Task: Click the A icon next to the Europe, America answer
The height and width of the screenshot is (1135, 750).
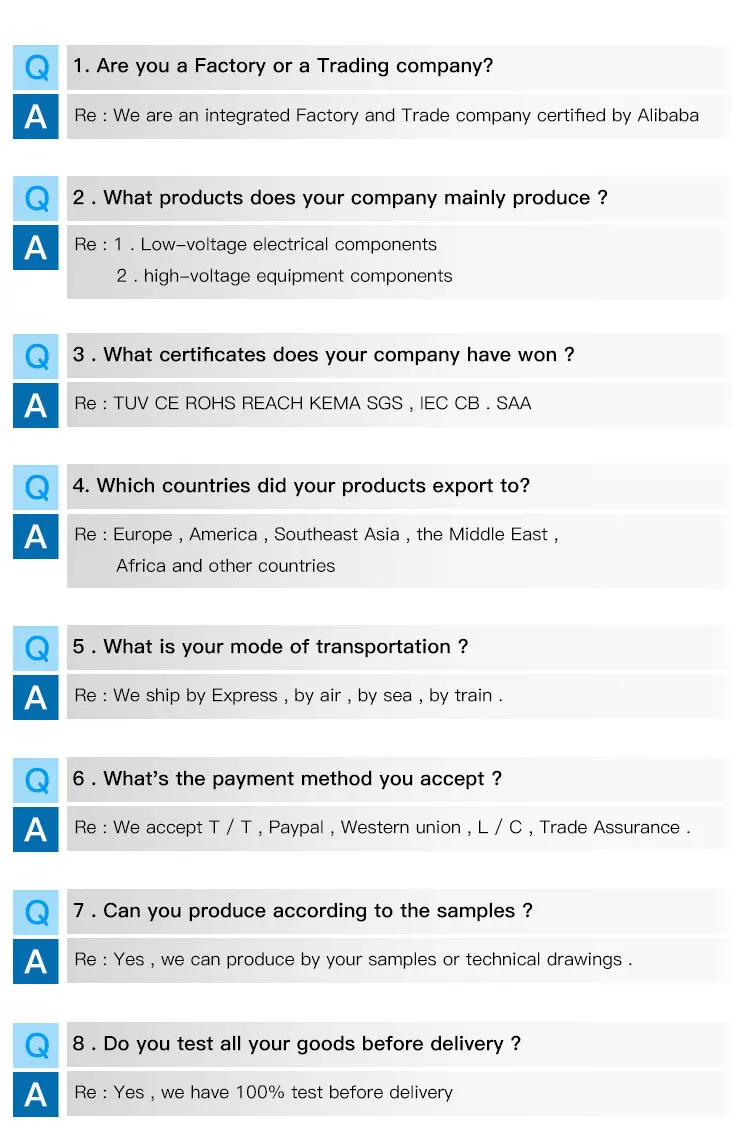Action: (x=36, y=536)
